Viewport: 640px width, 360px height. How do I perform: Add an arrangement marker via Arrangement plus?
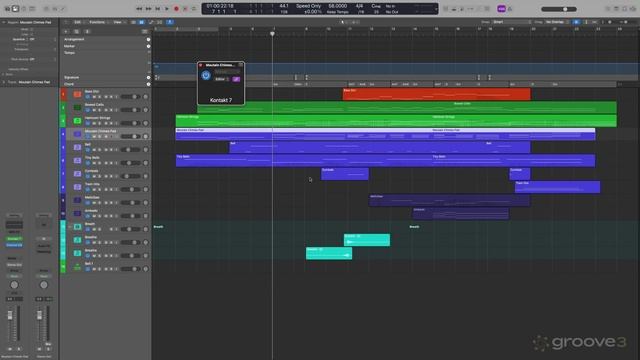[149, 40]
